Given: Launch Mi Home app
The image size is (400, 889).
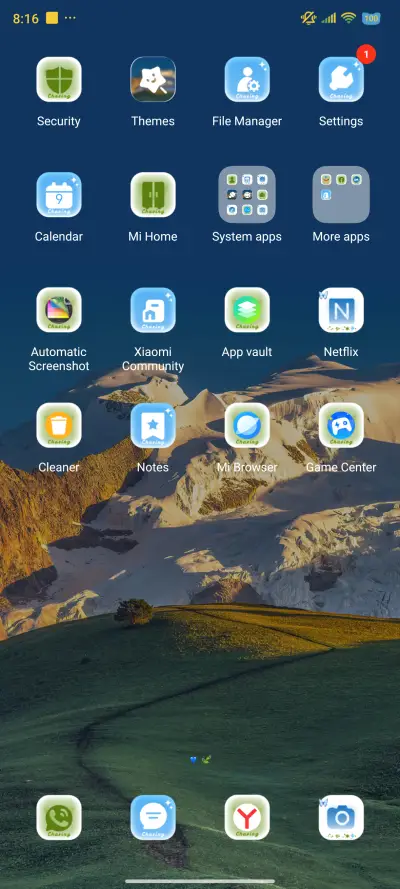Looking at the screenshot, I should pos(153,194).
